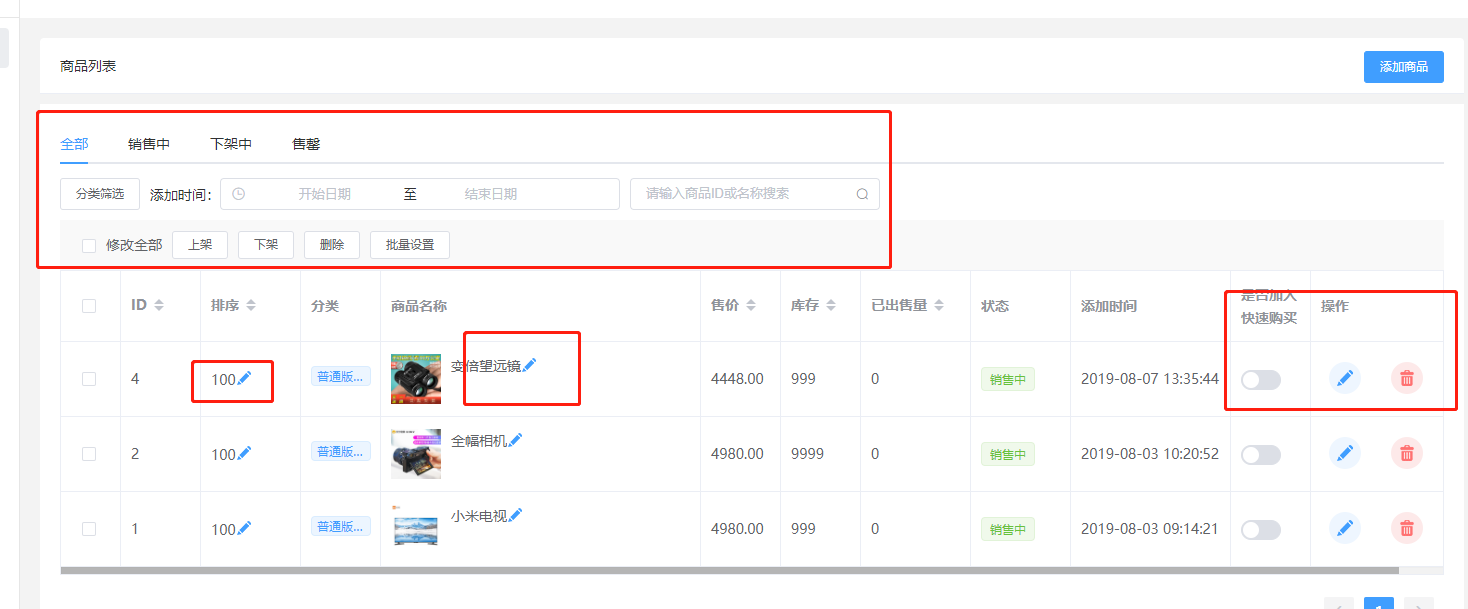Click the 下架 batch button

(x=266, y=245)
